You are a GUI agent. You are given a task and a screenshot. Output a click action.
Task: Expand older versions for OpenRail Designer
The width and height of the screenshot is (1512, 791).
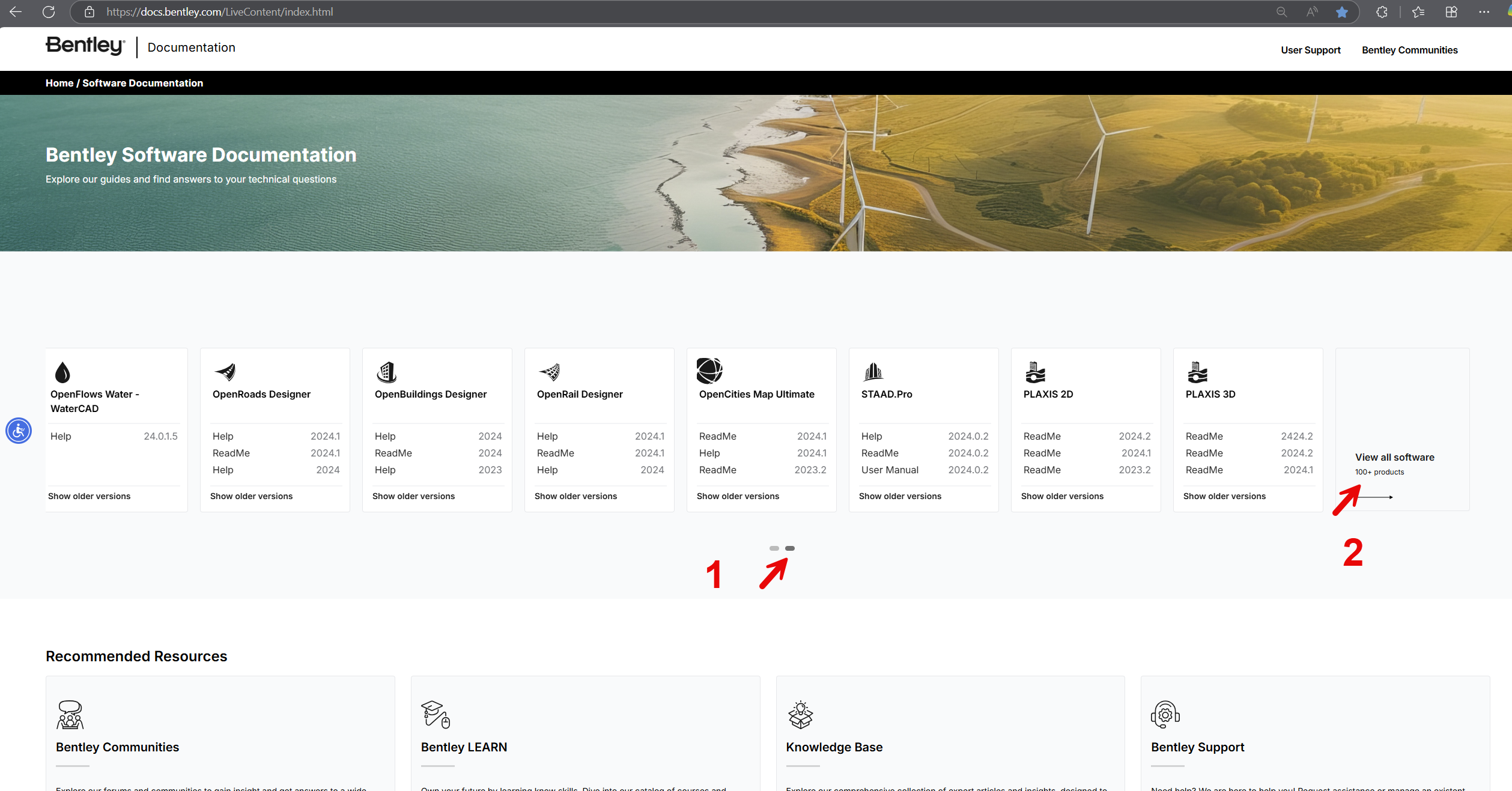tap(575, 496)
